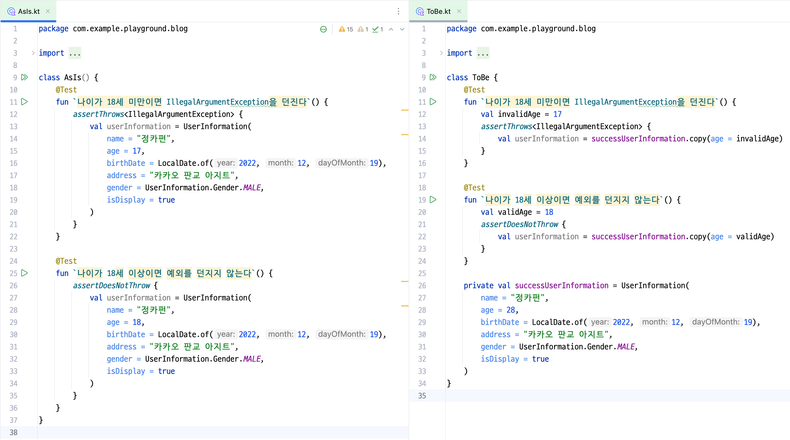Expand the folded imports in ToBe.kt
Viewport: 790px width, 440px height.
tap(441, 53)
